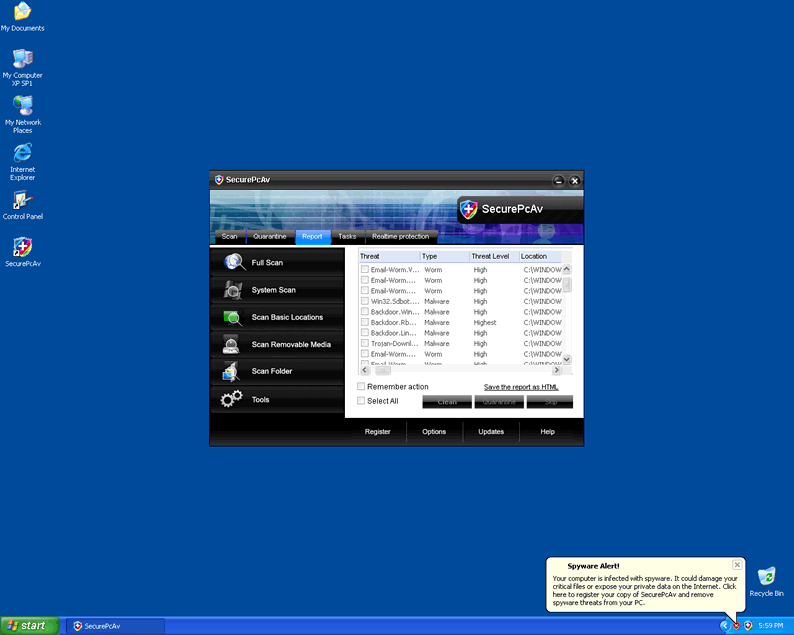Select the Control Panel desktop icon
Image resolution: width=794 pixels, height=635 pixels.
click(22, 200)
